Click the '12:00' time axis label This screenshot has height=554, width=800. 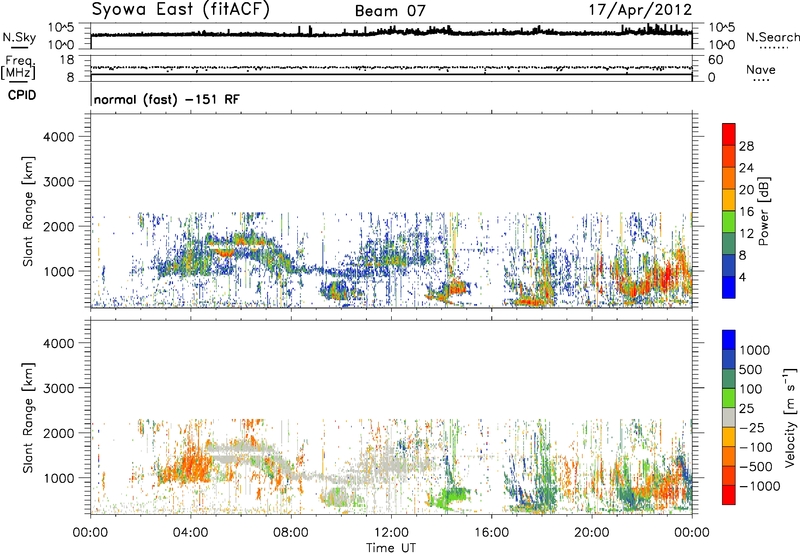click(x=391, y=533)
